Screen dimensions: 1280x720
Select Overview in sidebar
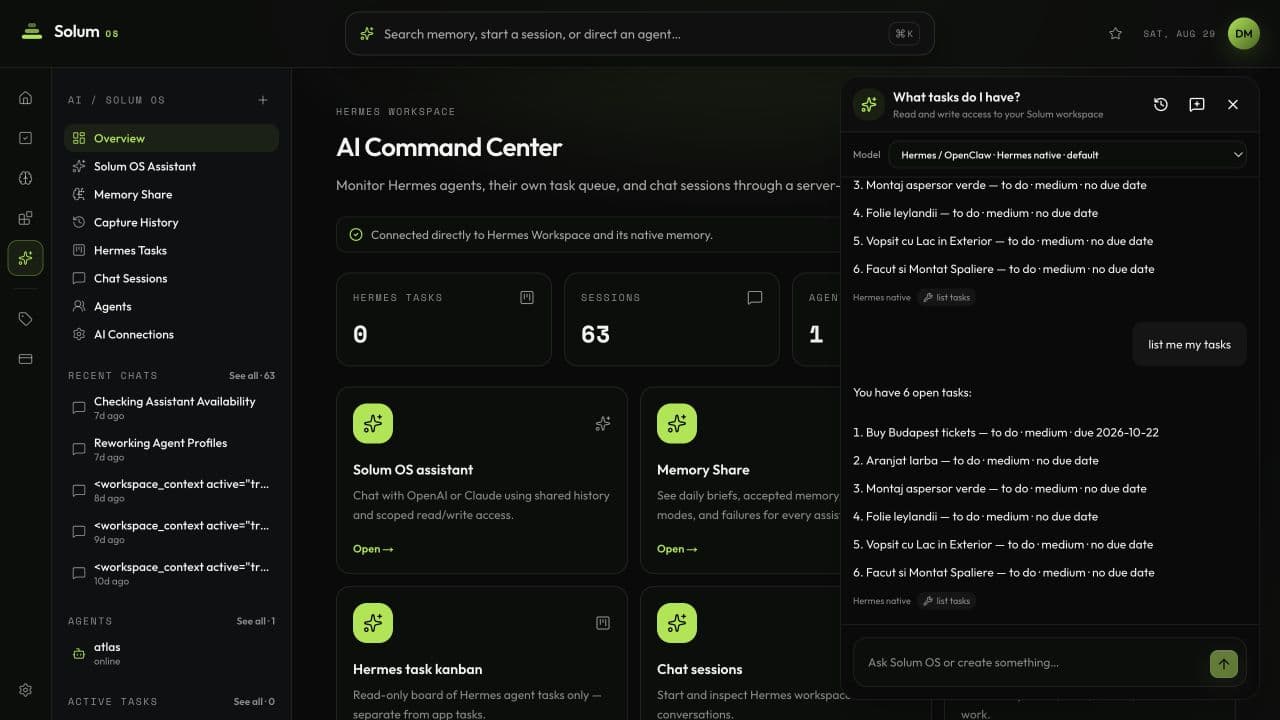(x=171, y=138)
